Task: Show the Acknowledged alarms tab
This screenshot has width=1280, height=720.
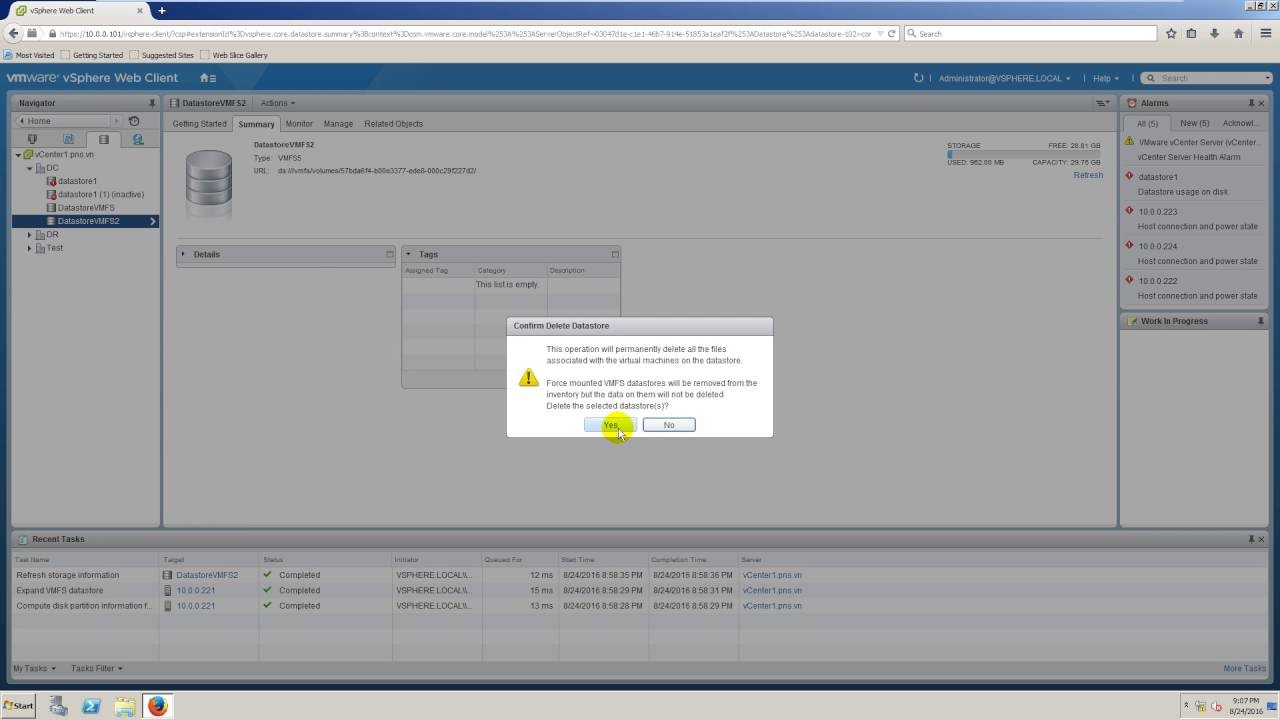Action: click(1241, 123)
